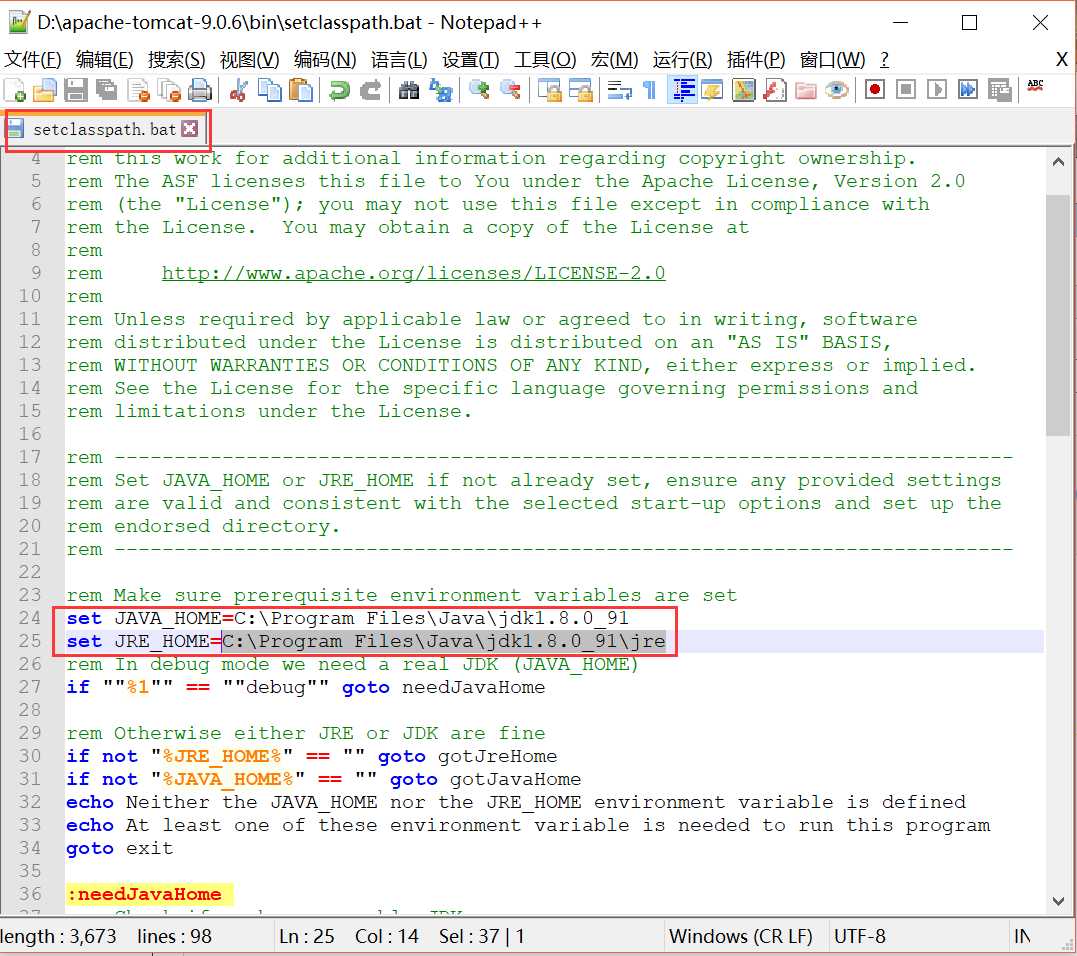Open the Replace dialog icon
Screen dimensions: 1077x956
pyautogui.click(x=440, y=90)
